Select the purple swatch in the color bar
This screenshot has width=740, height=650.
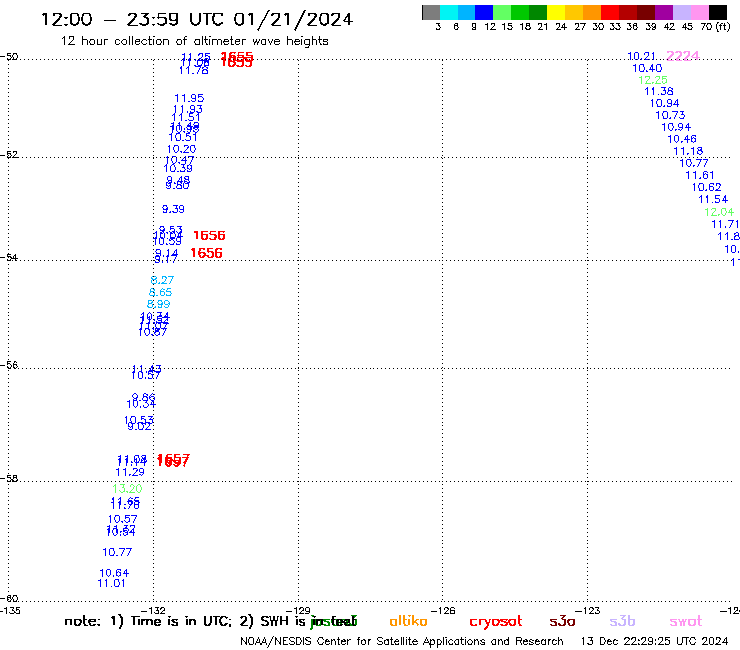tap(664, 13)
